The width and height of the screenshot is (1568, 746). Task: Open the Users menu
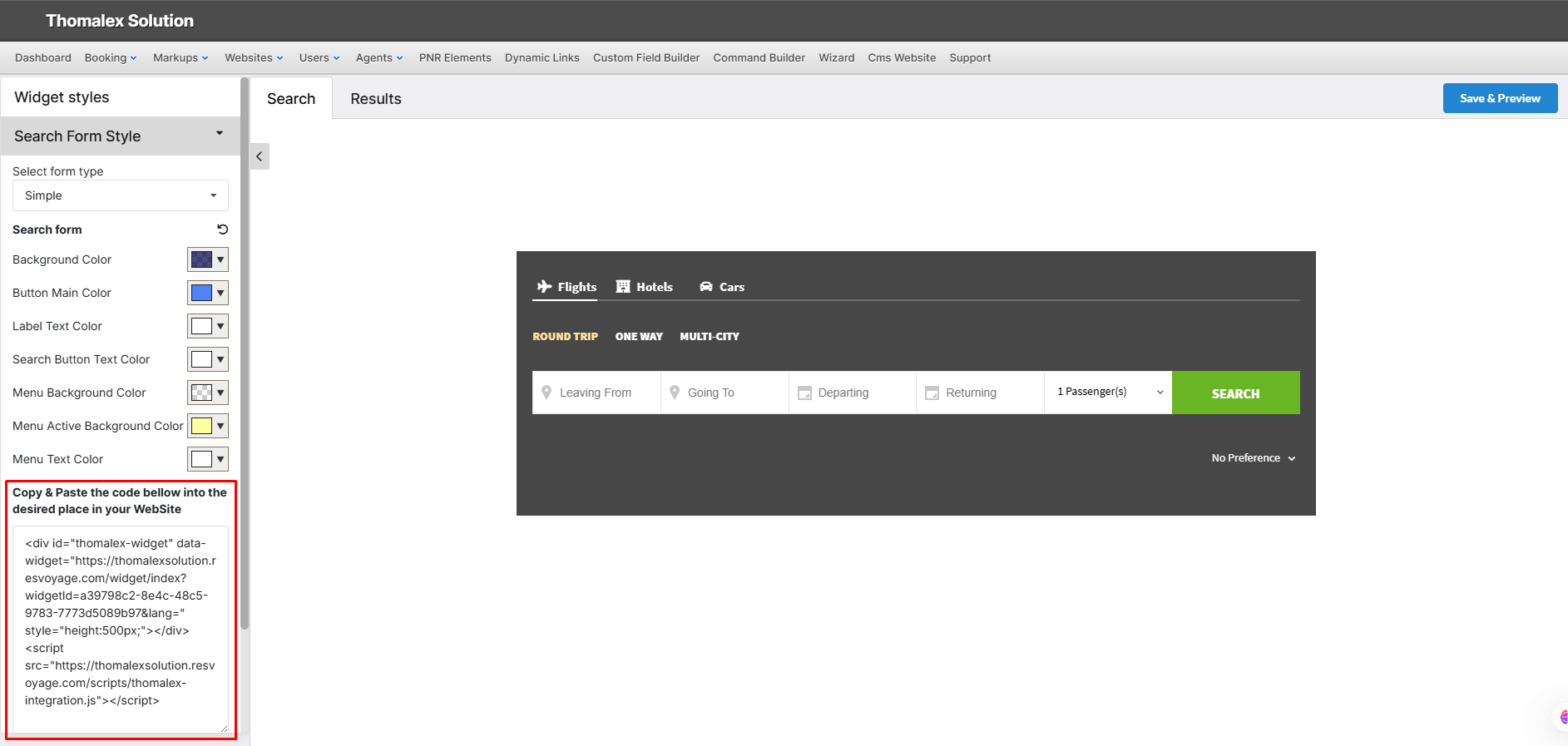point(319,57)
